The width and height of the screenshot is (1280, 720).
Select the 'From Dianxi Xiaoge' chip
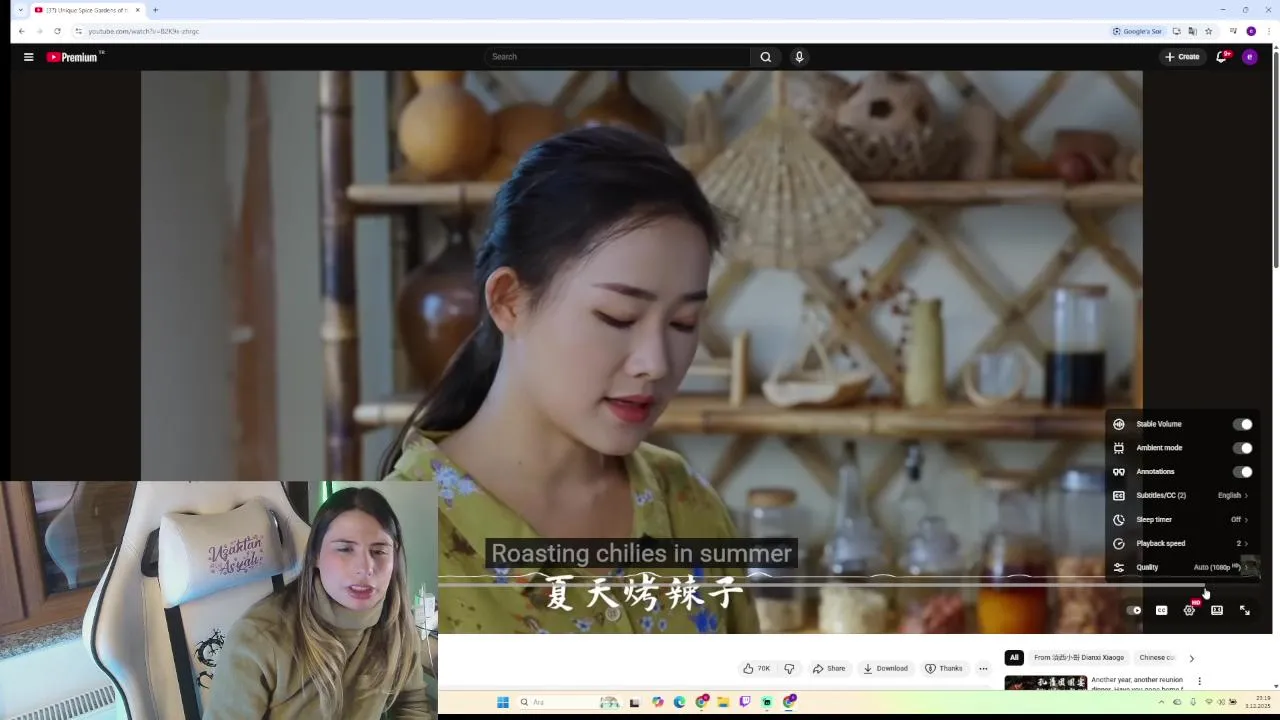1079,658
